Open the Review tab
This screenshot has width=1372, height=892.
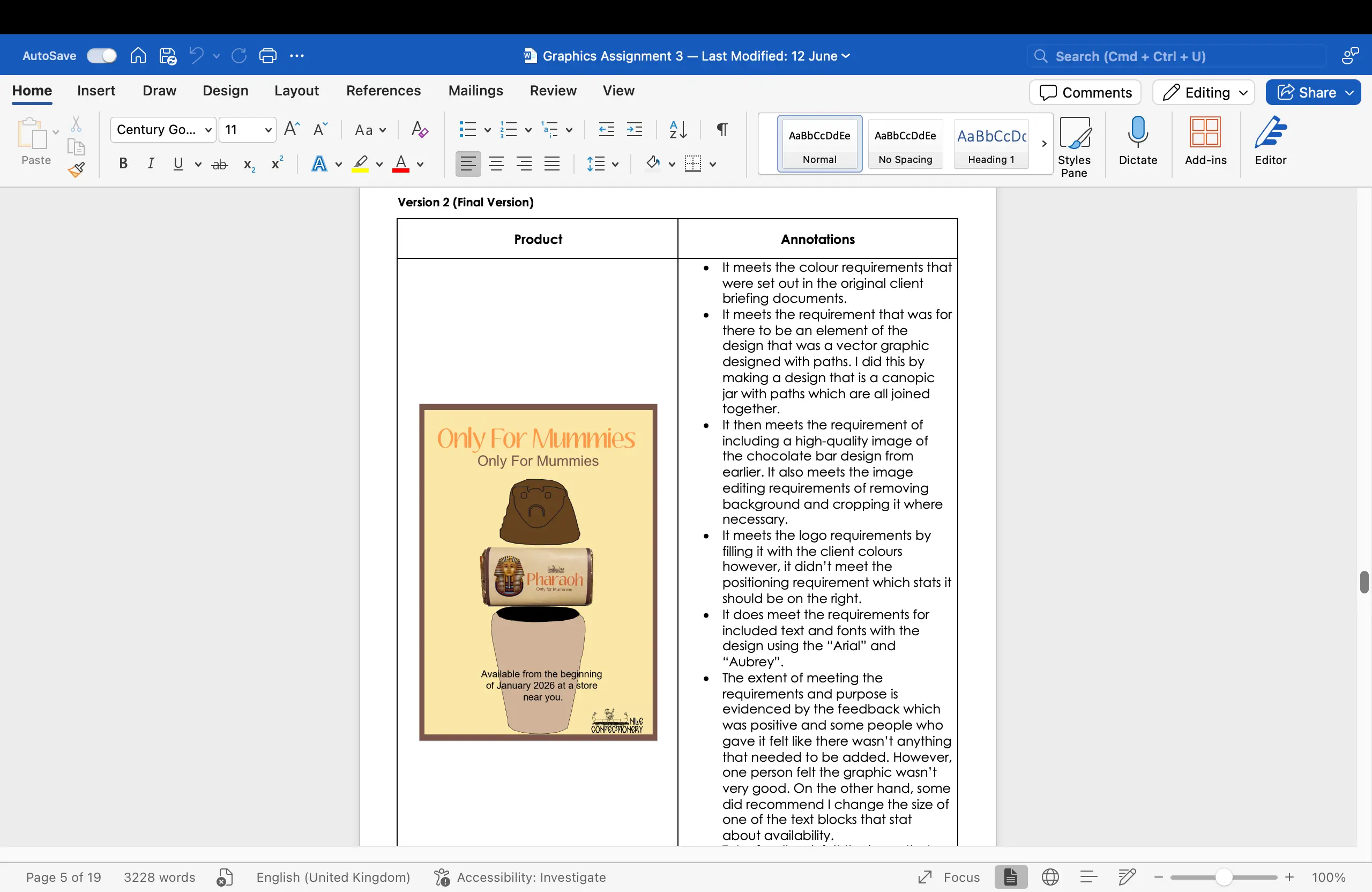pyautogui.click(x=553, y=91)
